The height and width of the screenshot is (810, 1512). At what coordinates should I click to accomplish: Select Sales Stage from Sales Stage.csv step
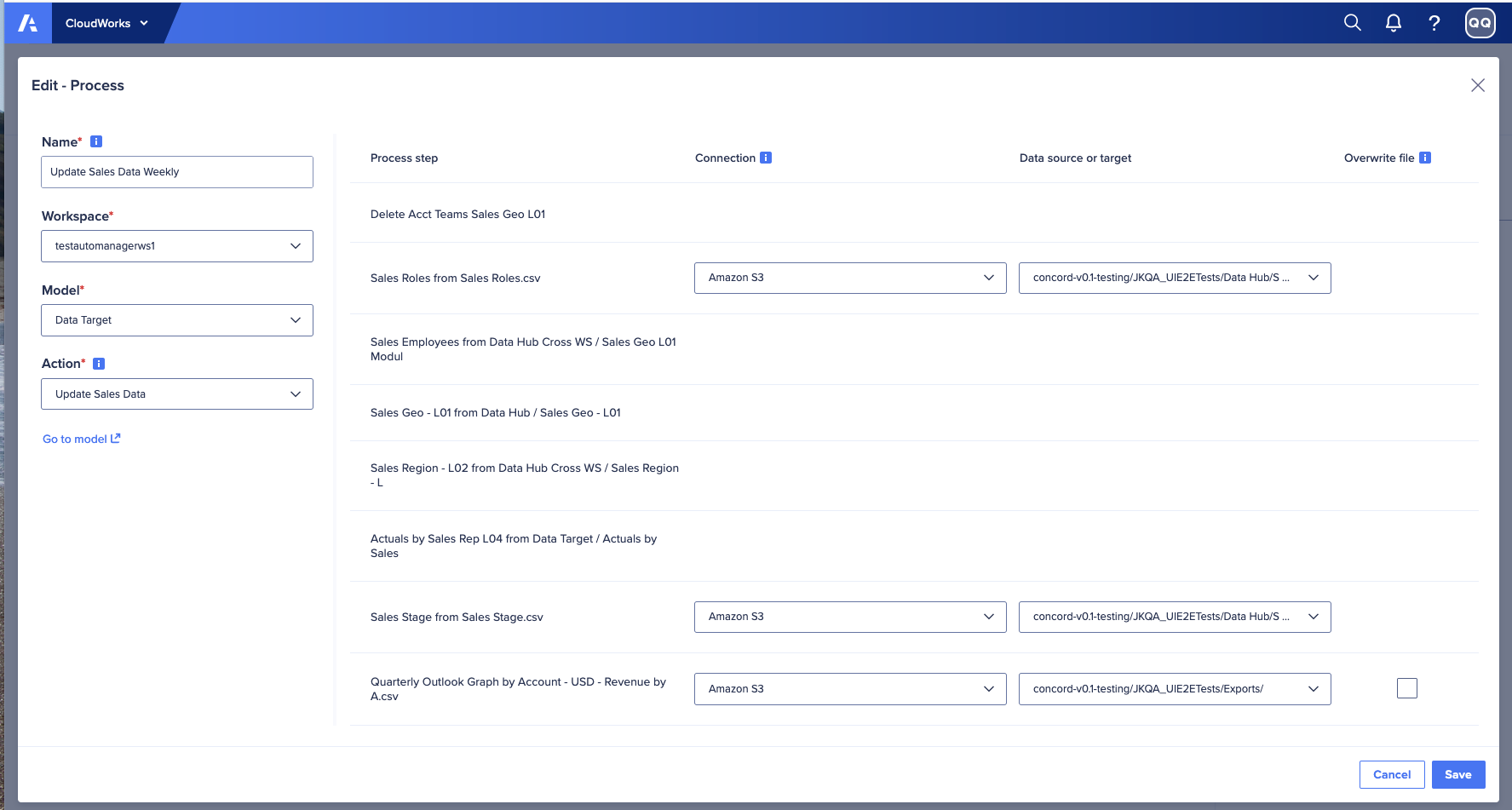(457, 617)
